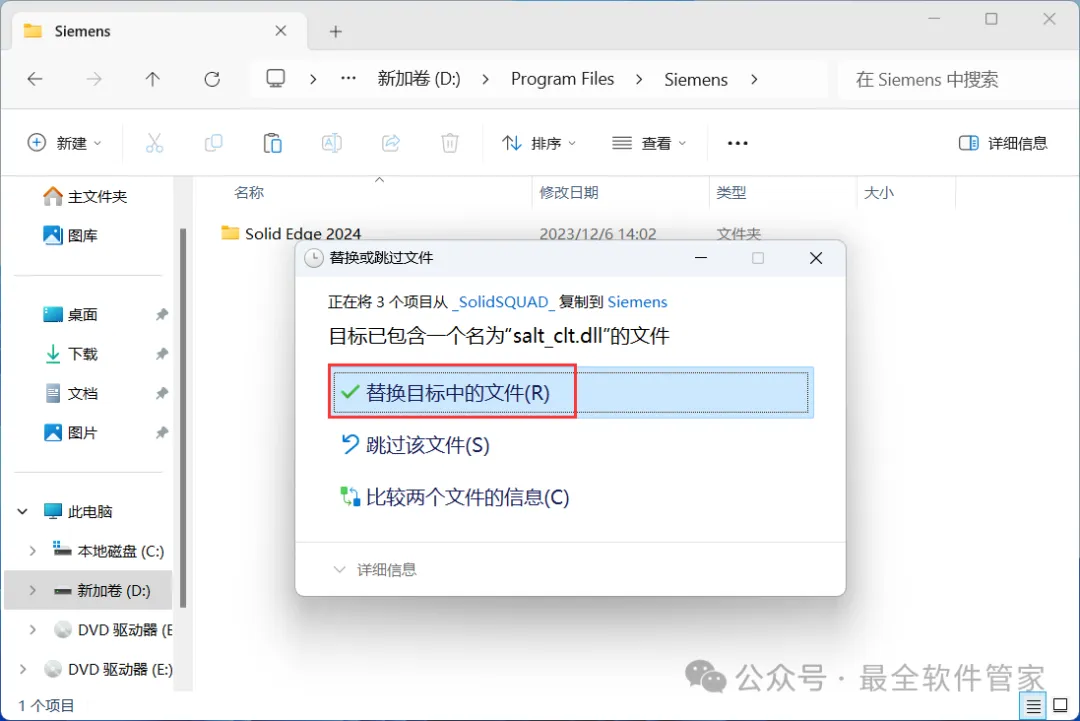
Task: Click the navigation pane scrollbar
Action: pos(183,418)
